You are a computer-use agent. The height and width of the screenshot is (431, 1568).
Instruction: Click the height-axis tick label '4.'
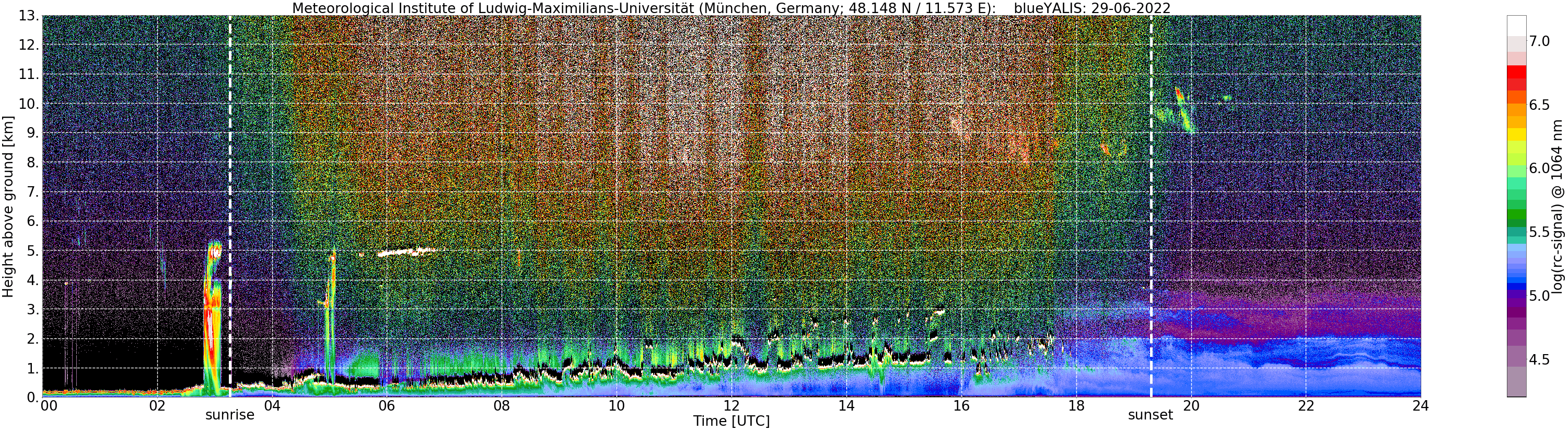pos(33,280)
